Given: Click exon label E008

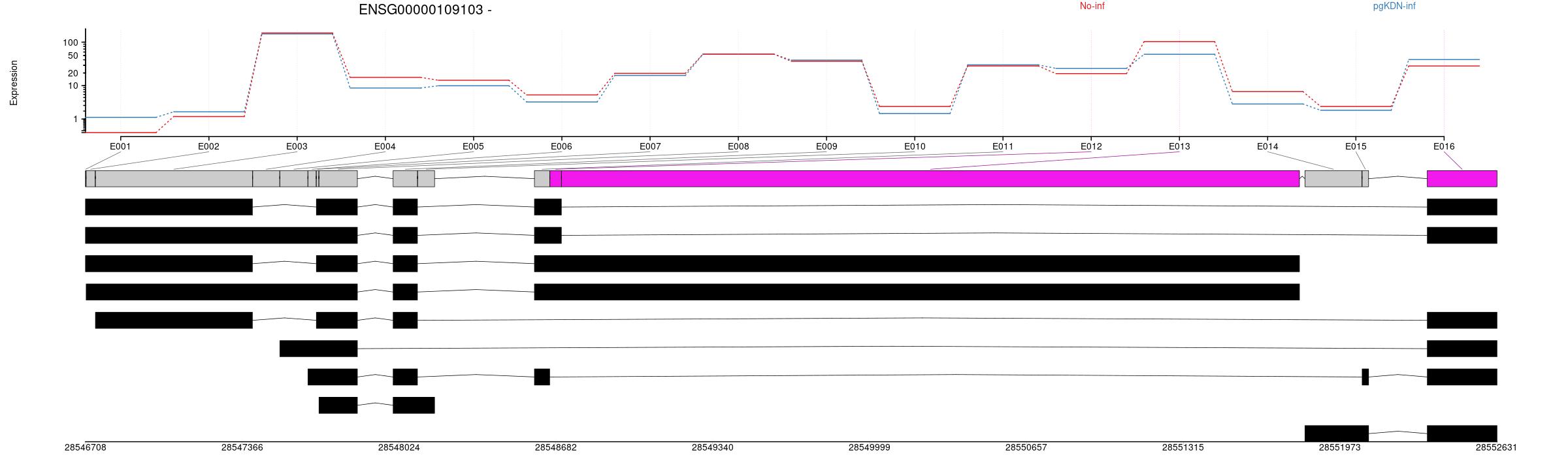Looking at the screenshot, I should [x=738, y=146].
